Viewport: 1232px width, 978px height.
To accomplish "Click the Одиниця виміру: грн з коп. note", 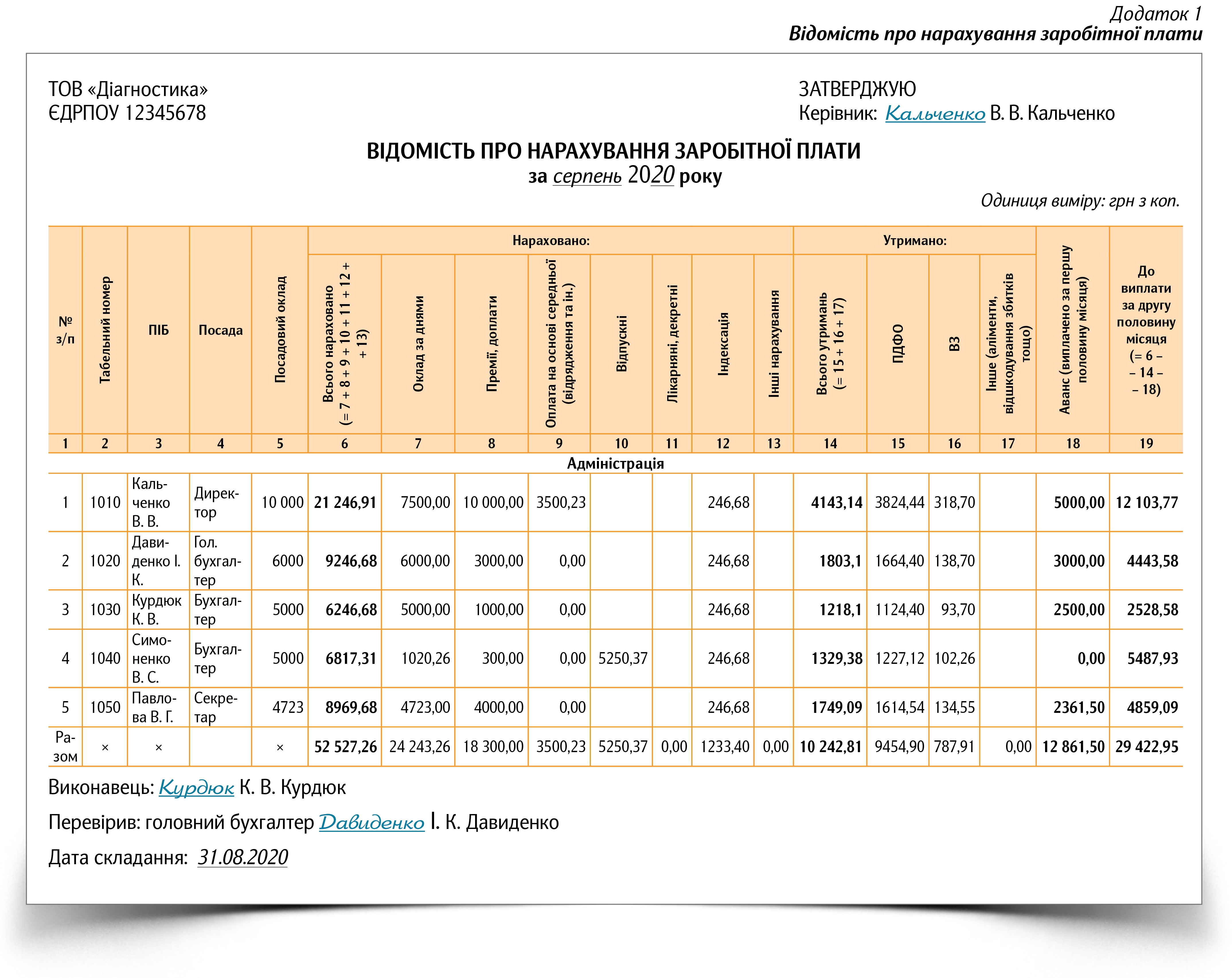I will pos(1080,201).
